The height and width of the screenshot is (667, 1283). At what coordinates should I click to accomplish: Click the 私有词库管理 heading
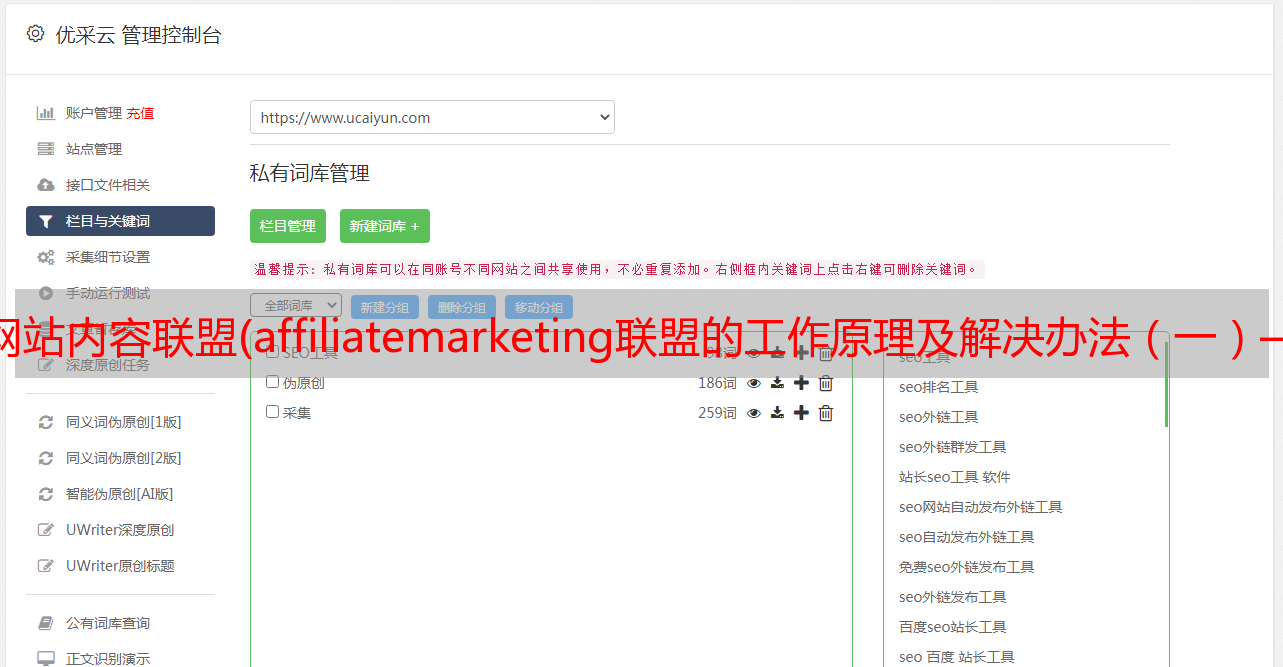(x=309, y=173)
